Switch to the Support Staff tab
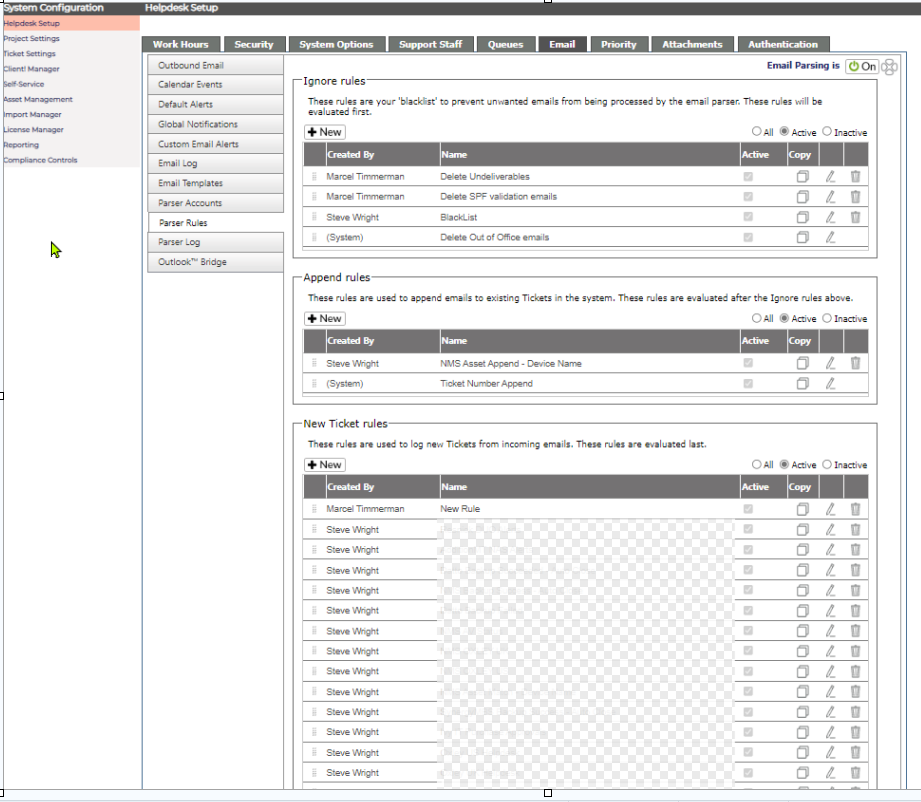 (431, 44)
